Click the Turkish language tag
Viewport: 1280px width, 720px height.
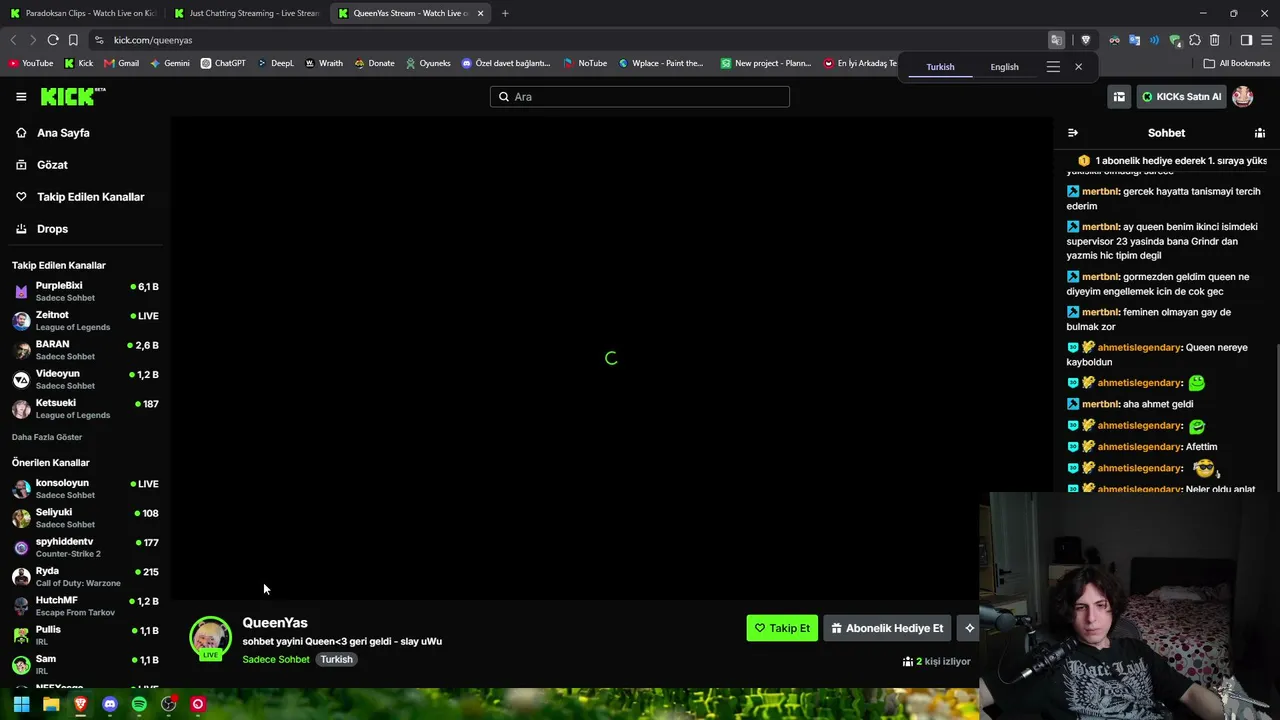coord(336,660)
